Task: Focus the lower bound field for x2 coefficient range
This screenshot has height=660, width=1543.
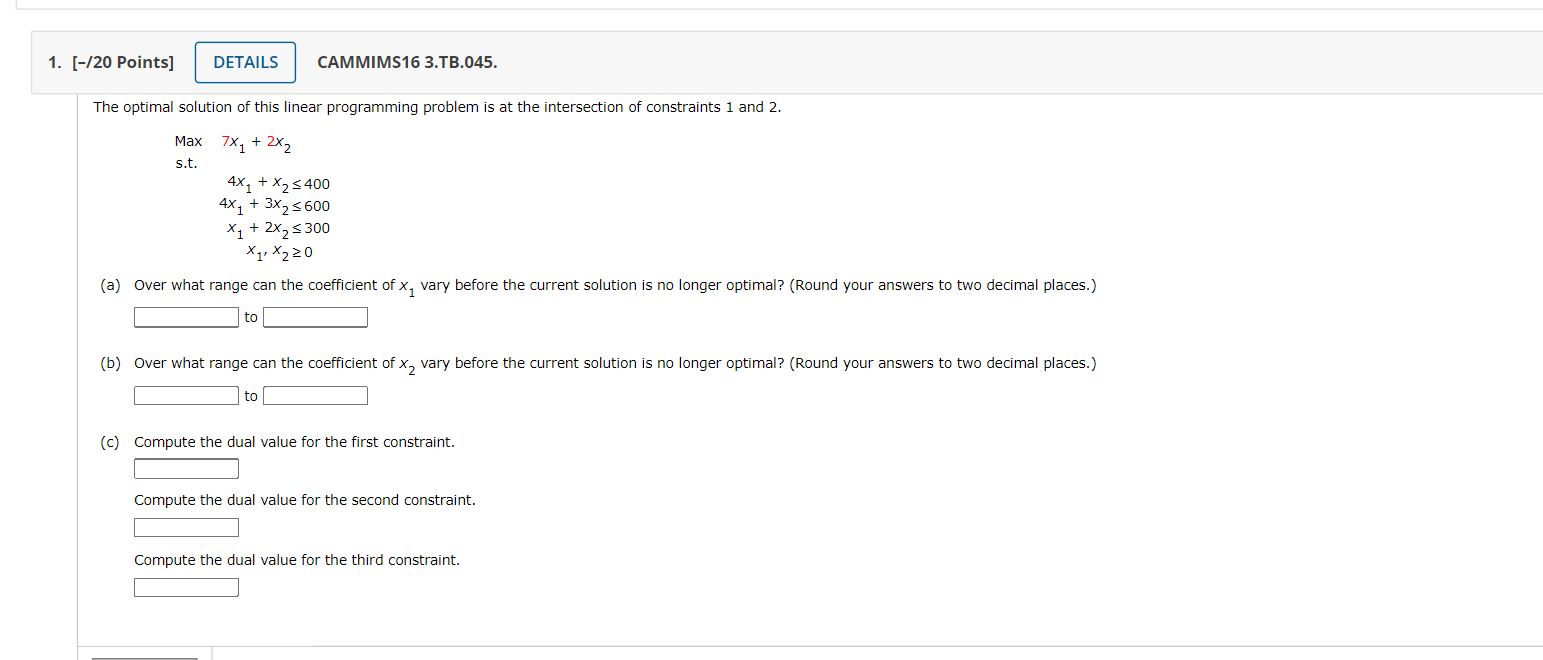Action: coord(187,396)
